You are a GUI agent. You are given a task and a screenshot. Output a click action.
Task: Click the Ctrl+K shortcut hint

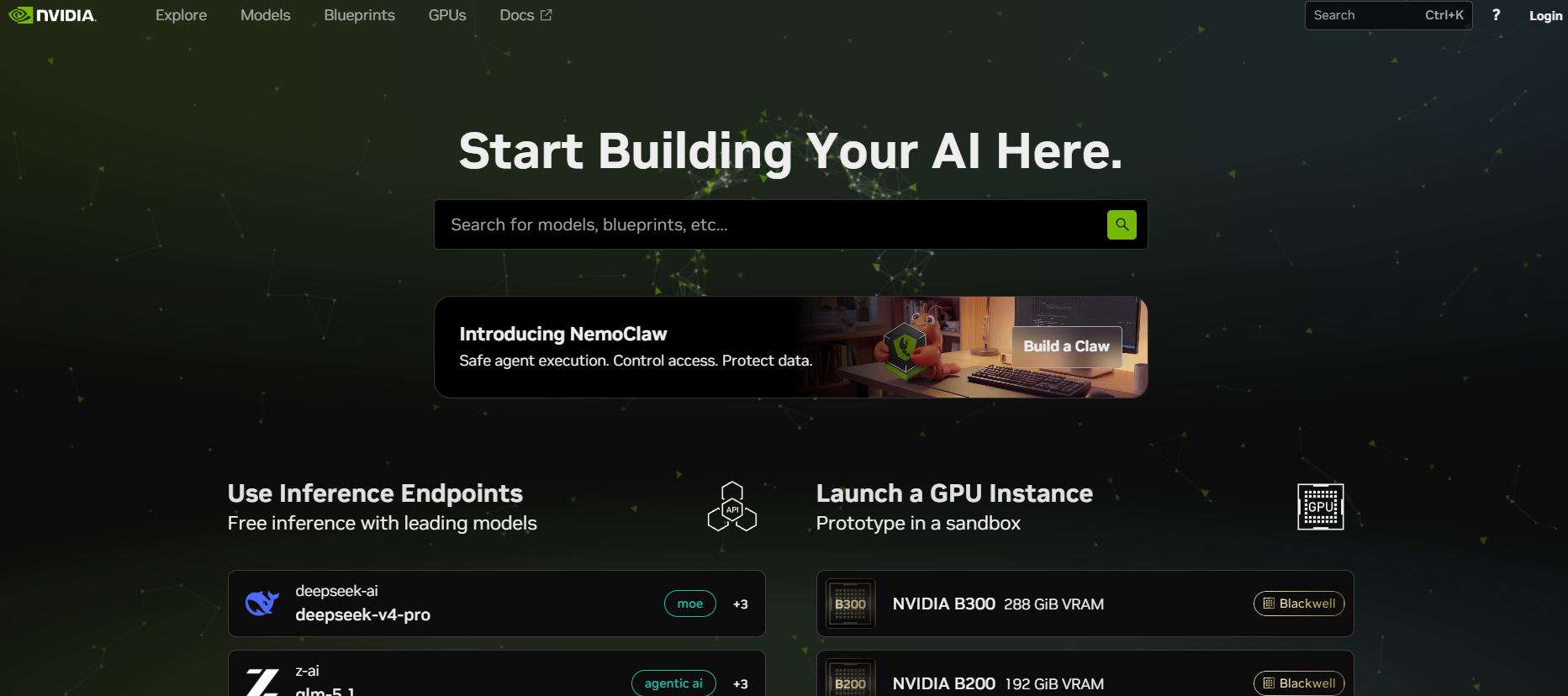[x=1444, y=15]
